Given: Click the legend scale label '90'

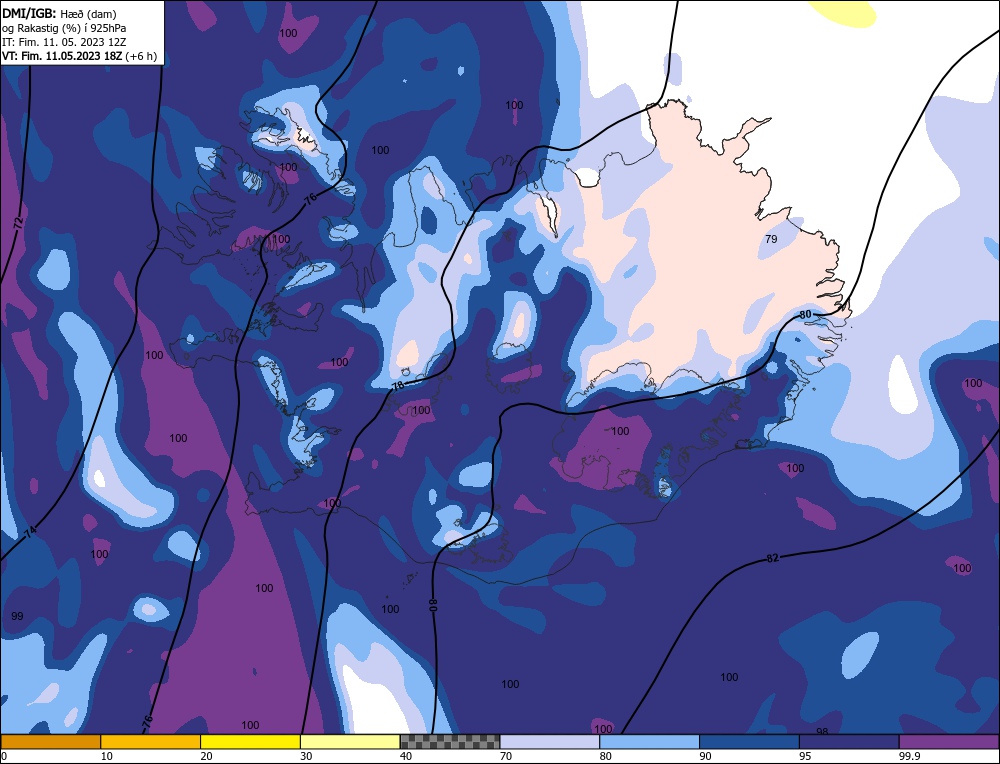Looking at the screenshot, I should click(x=706, y=756).
